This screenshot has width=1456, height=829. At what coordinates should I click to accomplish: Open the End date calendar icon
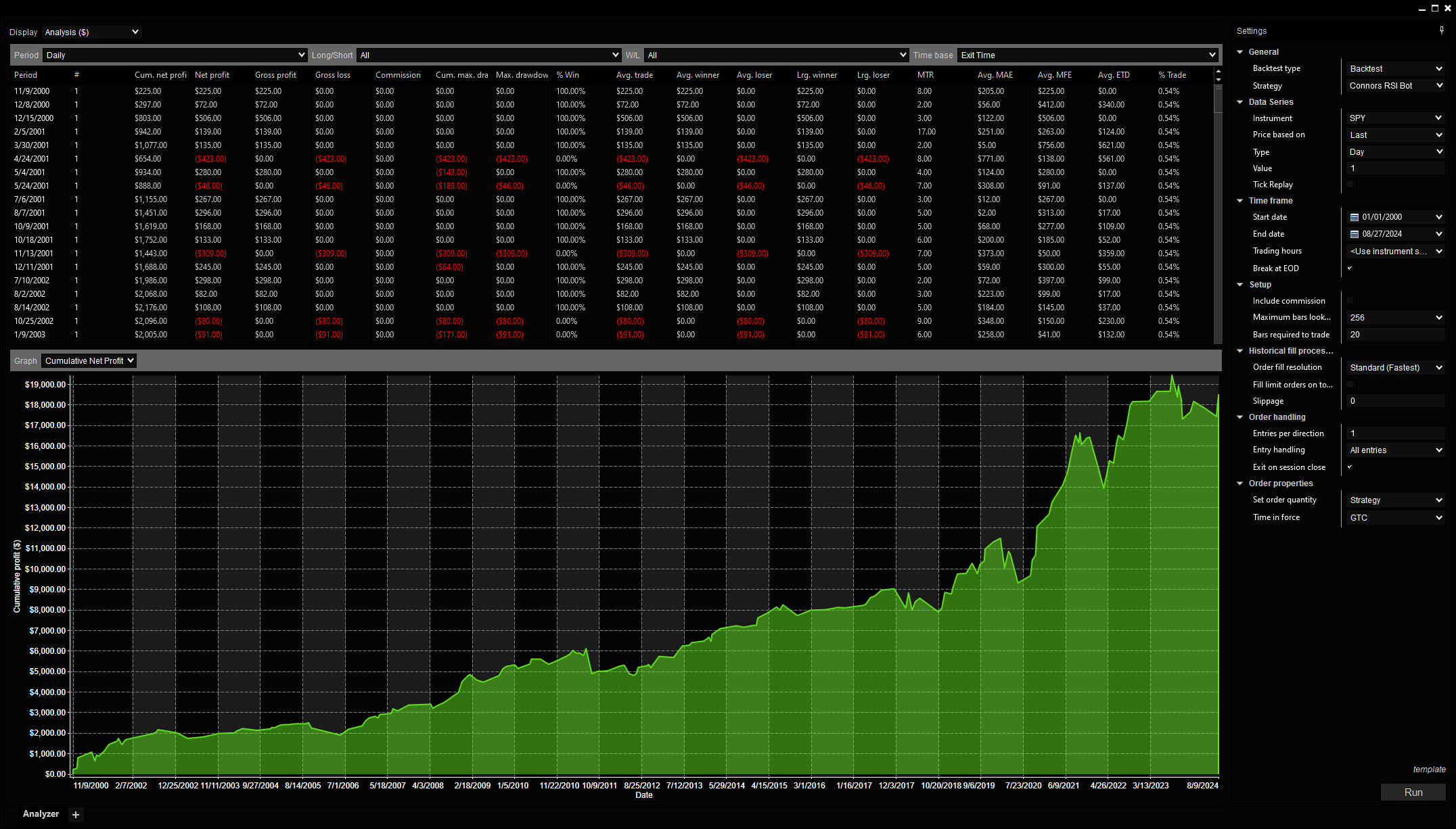click(1354, 234)
